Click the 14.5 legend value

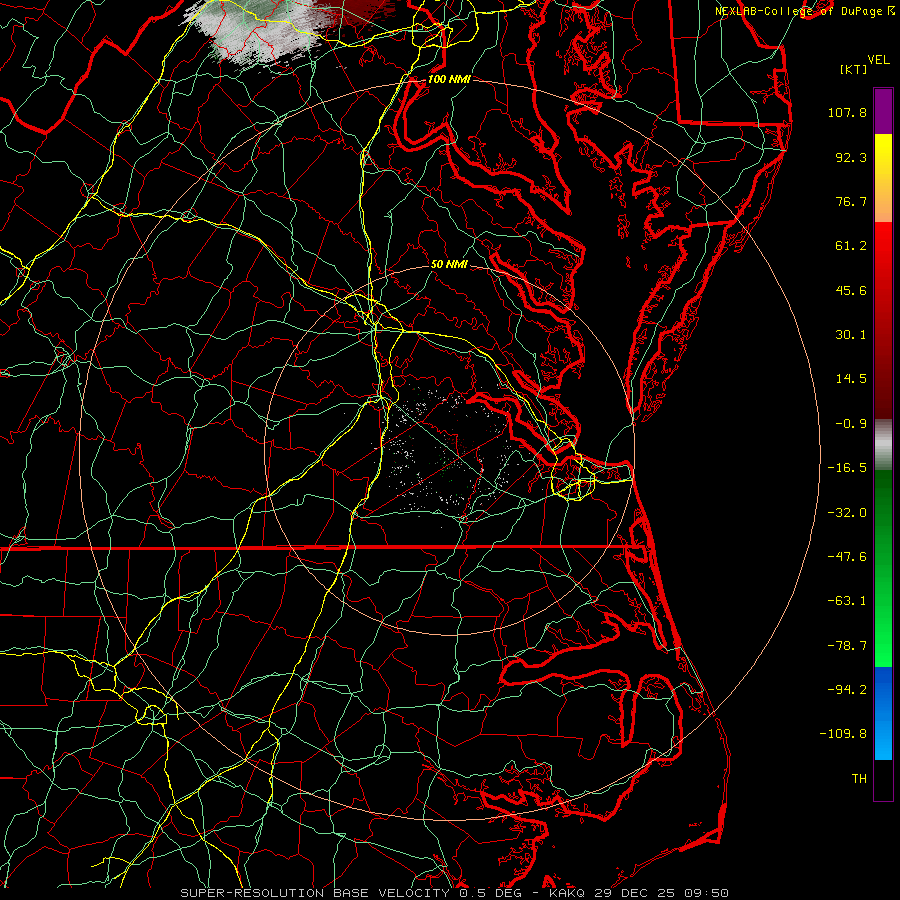pos(851,379)
